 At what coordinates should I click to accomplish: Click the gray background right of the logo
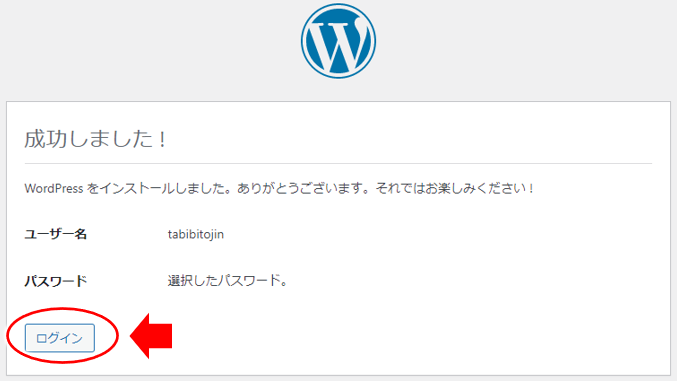point(527,48)
